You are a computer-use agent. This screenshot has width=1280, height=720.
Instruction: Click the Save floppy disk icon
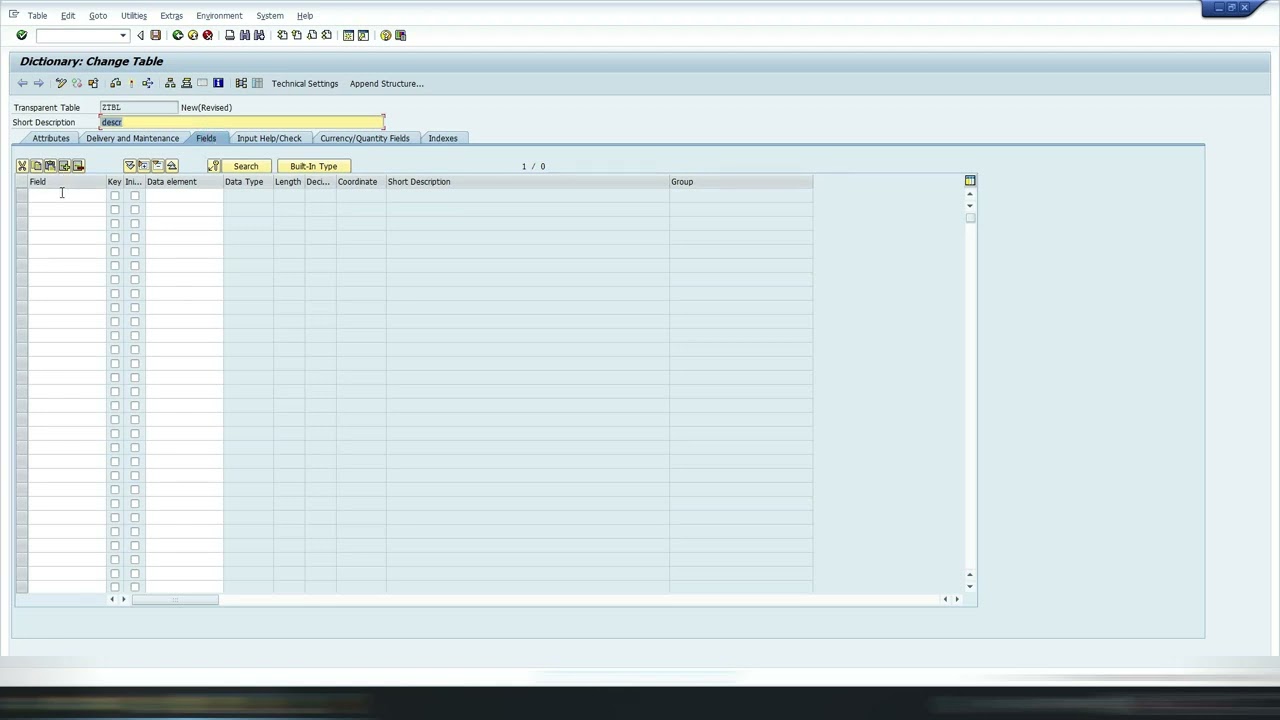[x=155, y=35]
